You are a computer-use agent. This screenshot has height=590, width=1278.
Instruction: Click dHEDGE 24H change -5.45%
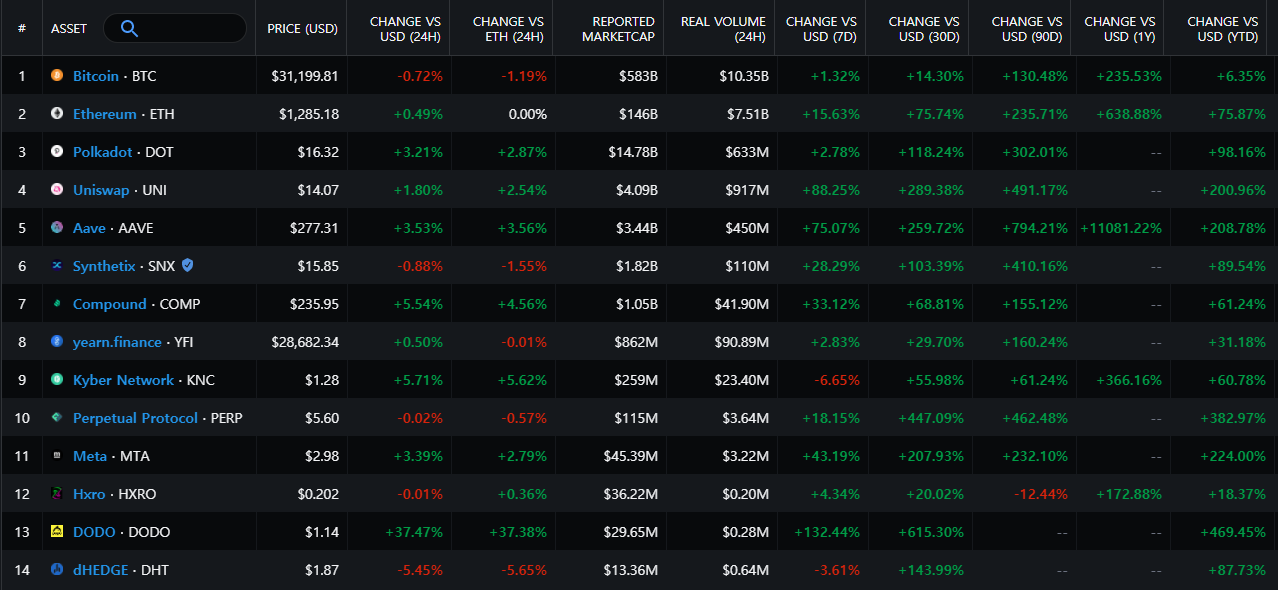click(x=420, y=570)
